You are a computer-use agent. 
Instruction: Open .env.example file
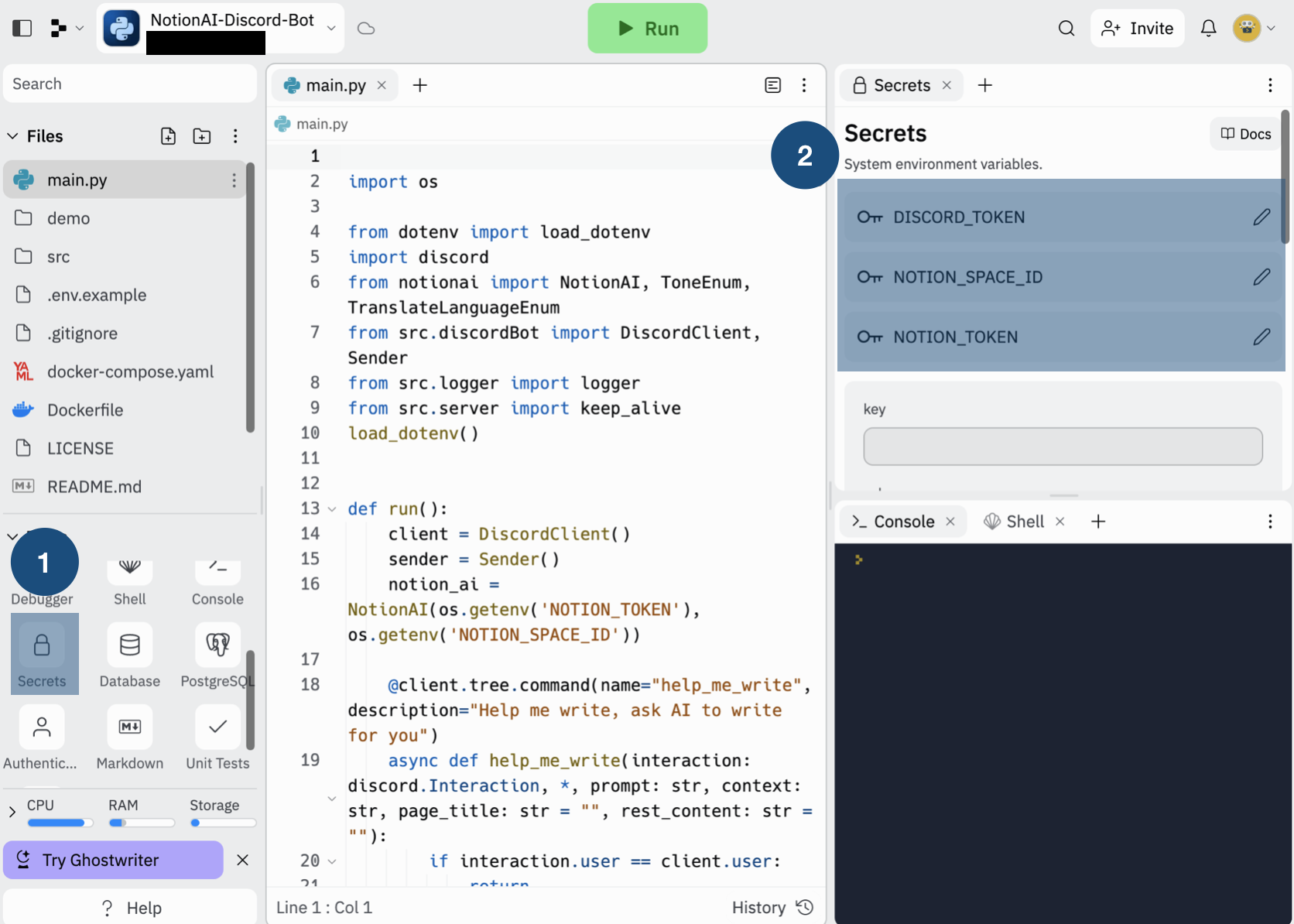point(125,295)
